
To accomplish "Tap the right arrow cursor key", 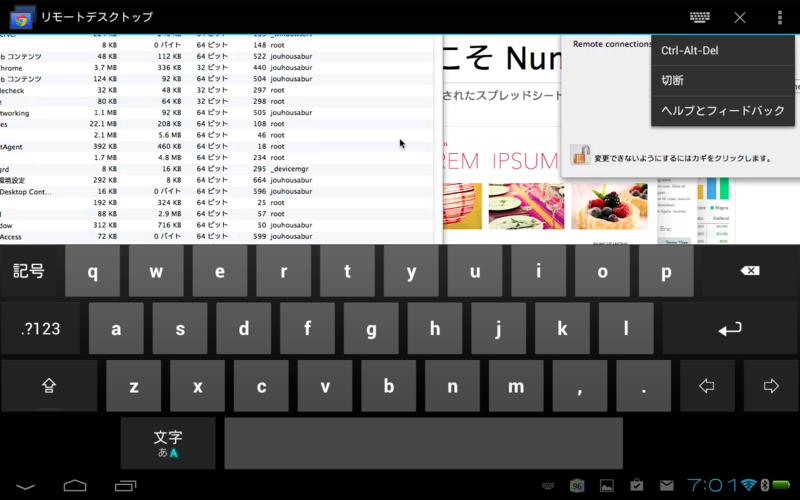I will coord(771,386).
